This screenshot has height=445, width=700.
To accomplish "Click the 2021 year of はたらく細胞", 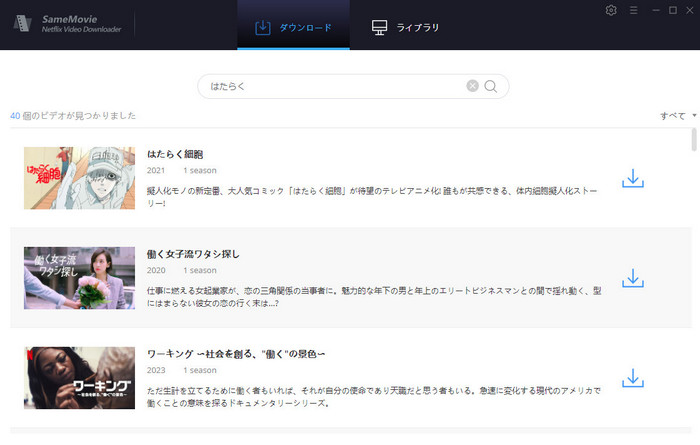I will click(x=156, y=171).
